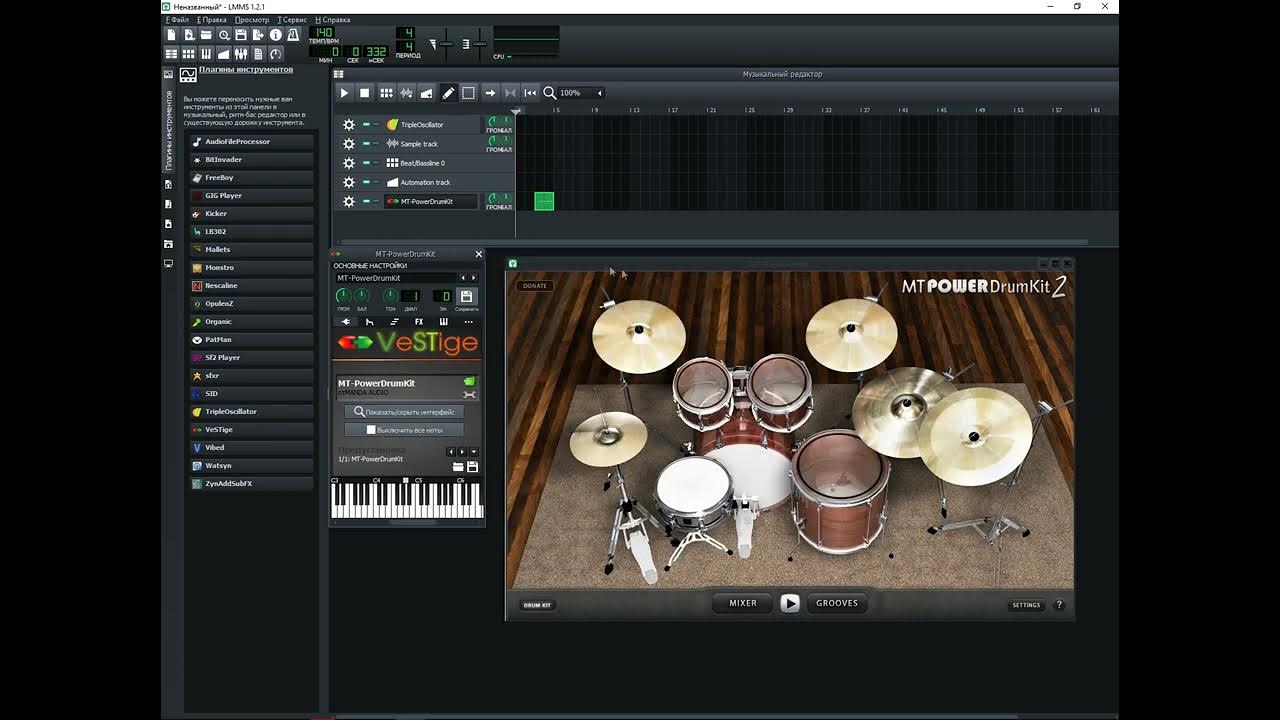
Task: Stop playback in the Song Editor
Action: (x=365, y=93)
